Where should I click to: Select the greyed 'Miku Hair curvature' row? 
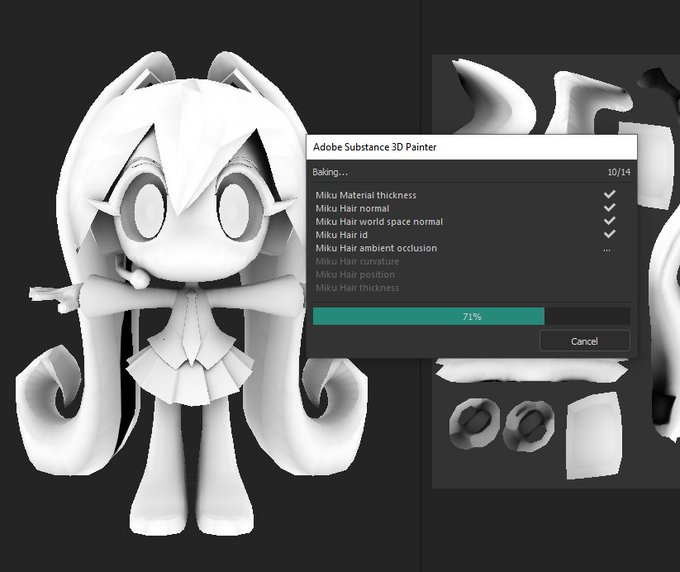pos(471,261)
